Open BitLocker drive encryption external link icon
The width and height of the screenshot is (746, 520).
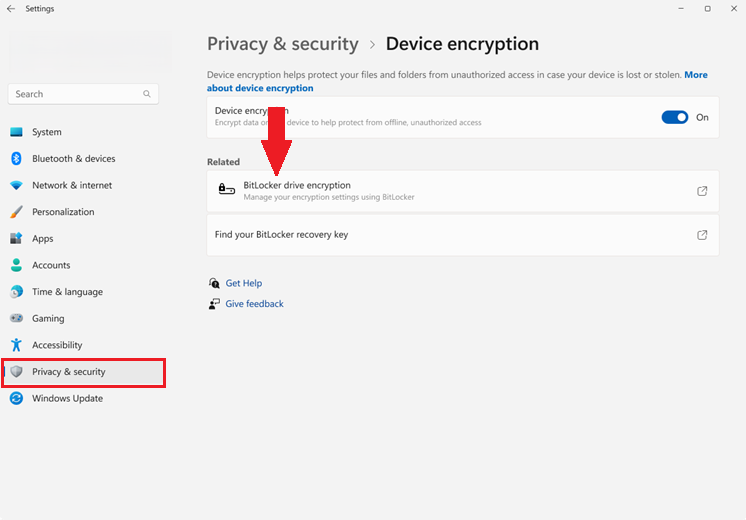pyautogui.click(x=702, y=191)
